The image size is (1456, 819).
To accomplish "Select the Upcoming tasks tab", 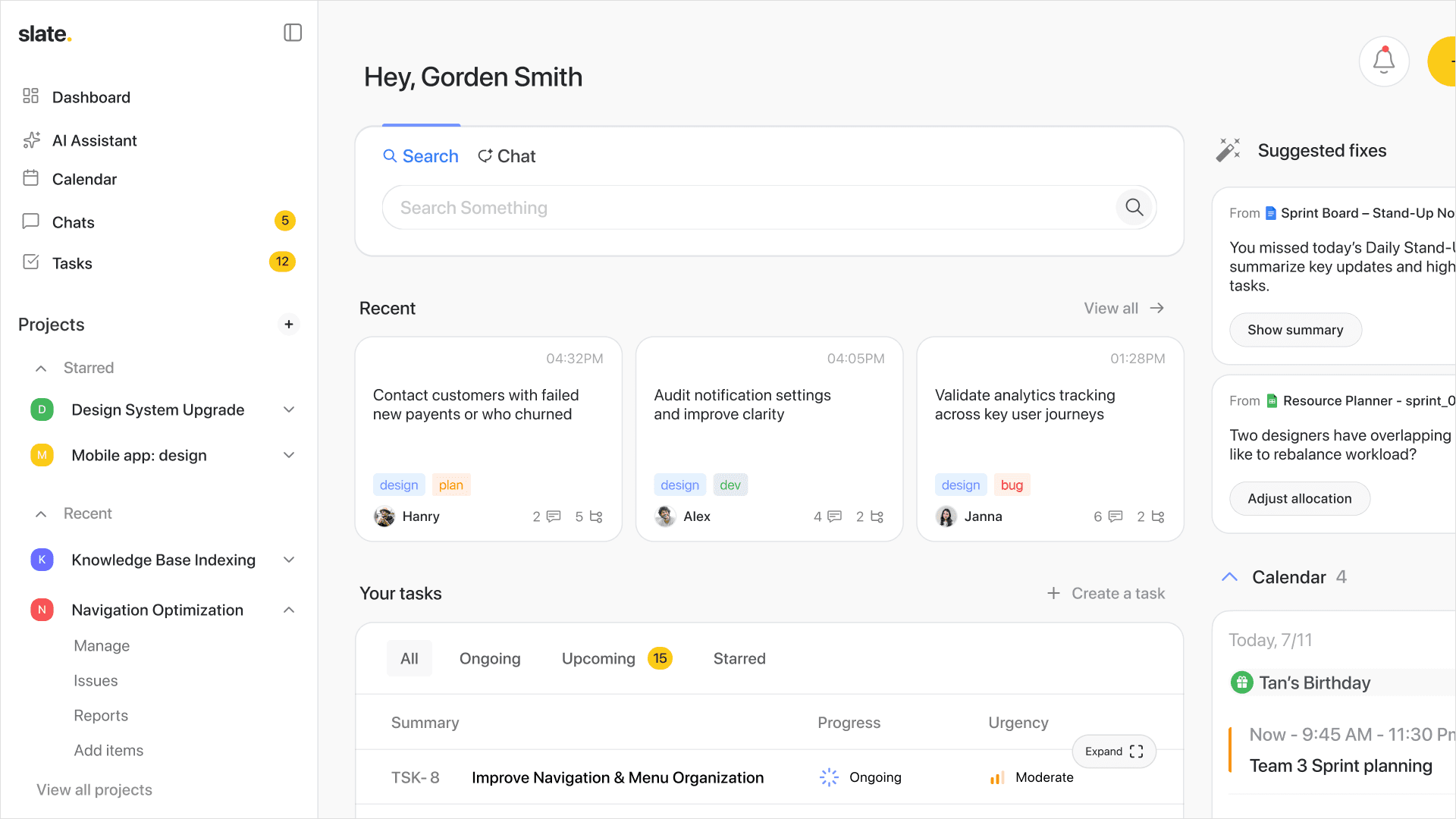I will click(x=598, y=658).
